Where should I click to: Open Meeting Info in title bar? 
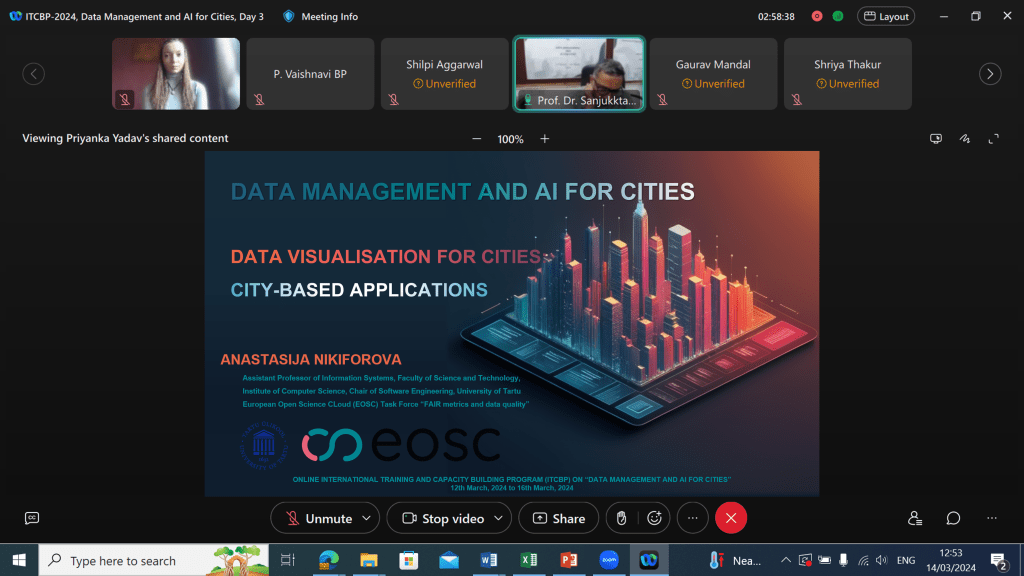click(320, 16)
